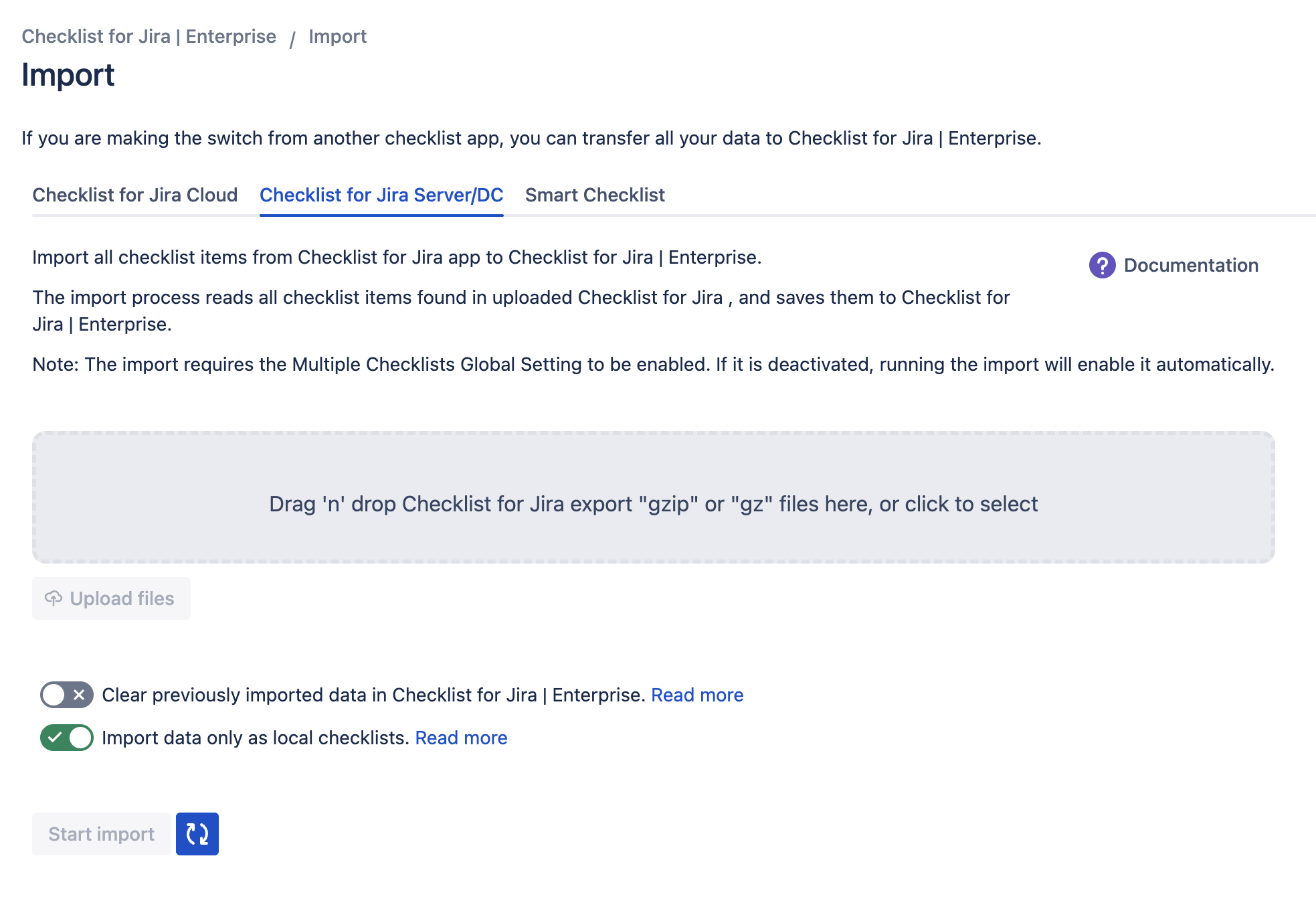The image size is (1316, 923).
Task: Open the Smart Checklist tab
Action: (594, 195)
